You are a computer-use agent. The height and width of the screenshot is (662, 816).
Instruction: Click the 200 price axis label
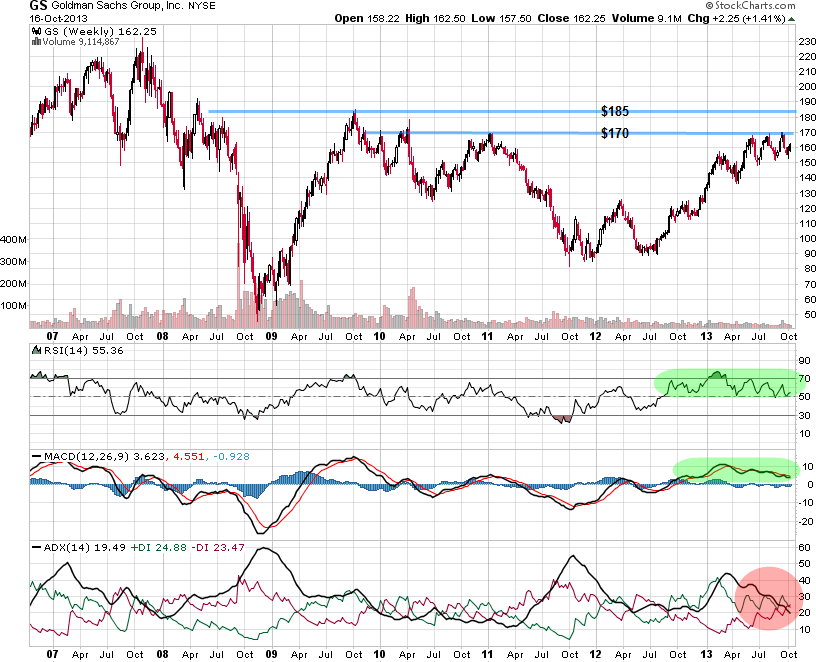click(807, 87)
